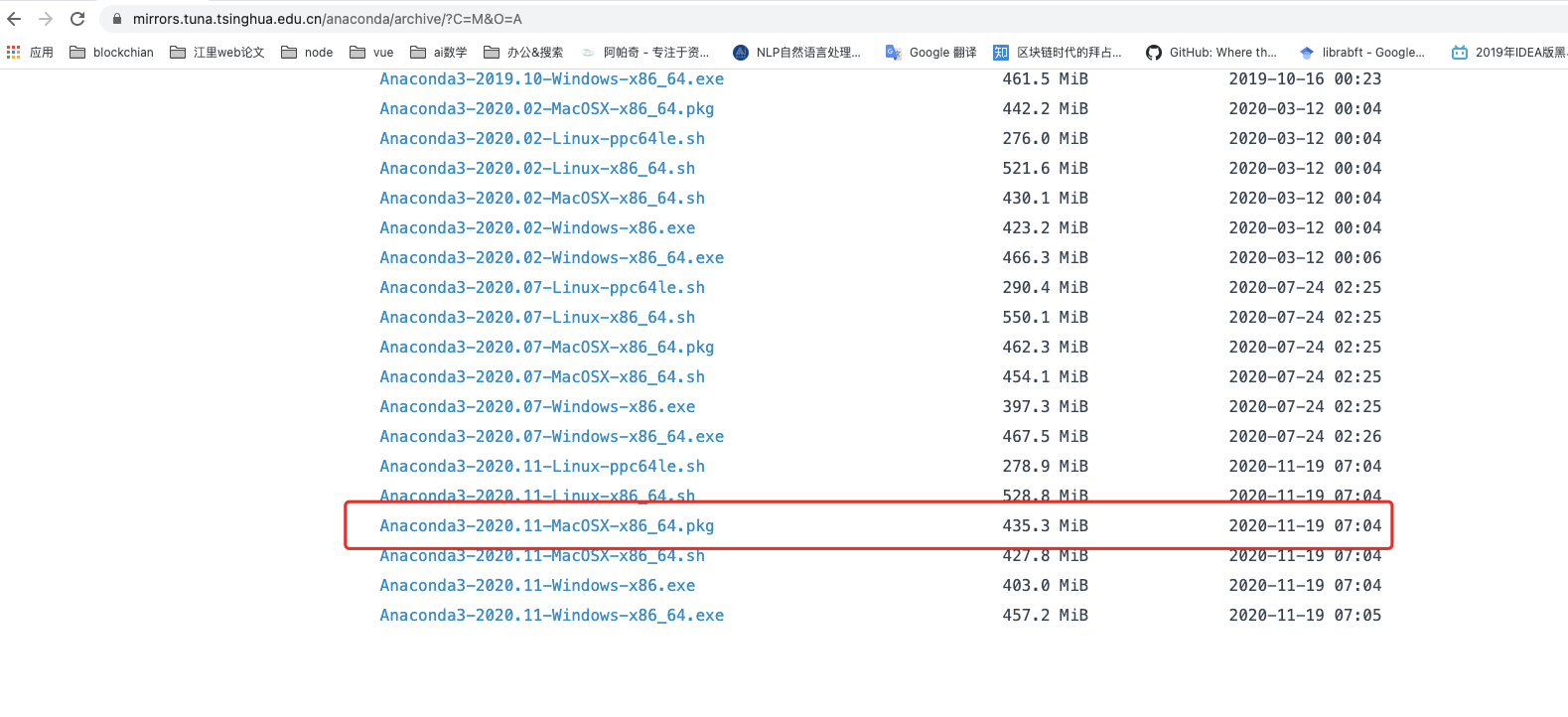
Task: Select the 2019-10-16 00:23 timestamp
Action: pos(1305,79)
